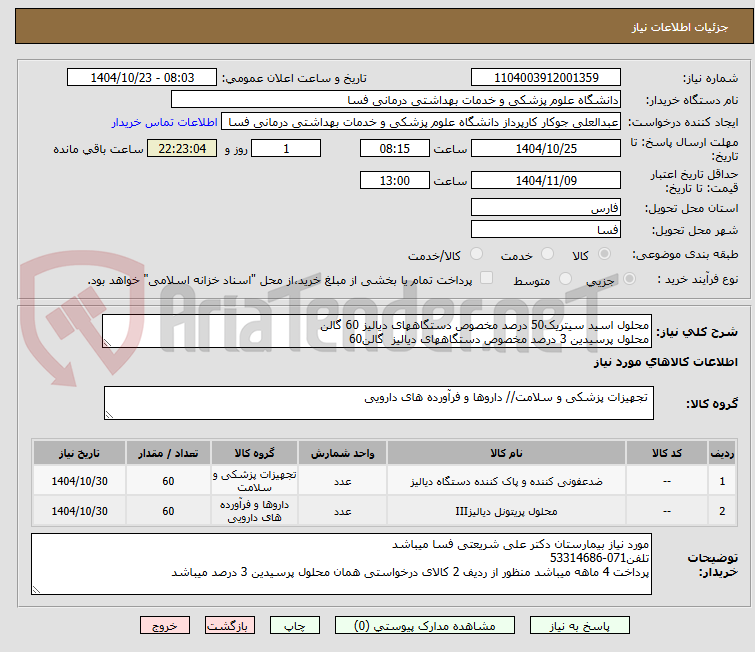The height and width of the screenshot is (652, 755).
Task: Click the days remaining field showing 1
Action: [x=286, y=148]
